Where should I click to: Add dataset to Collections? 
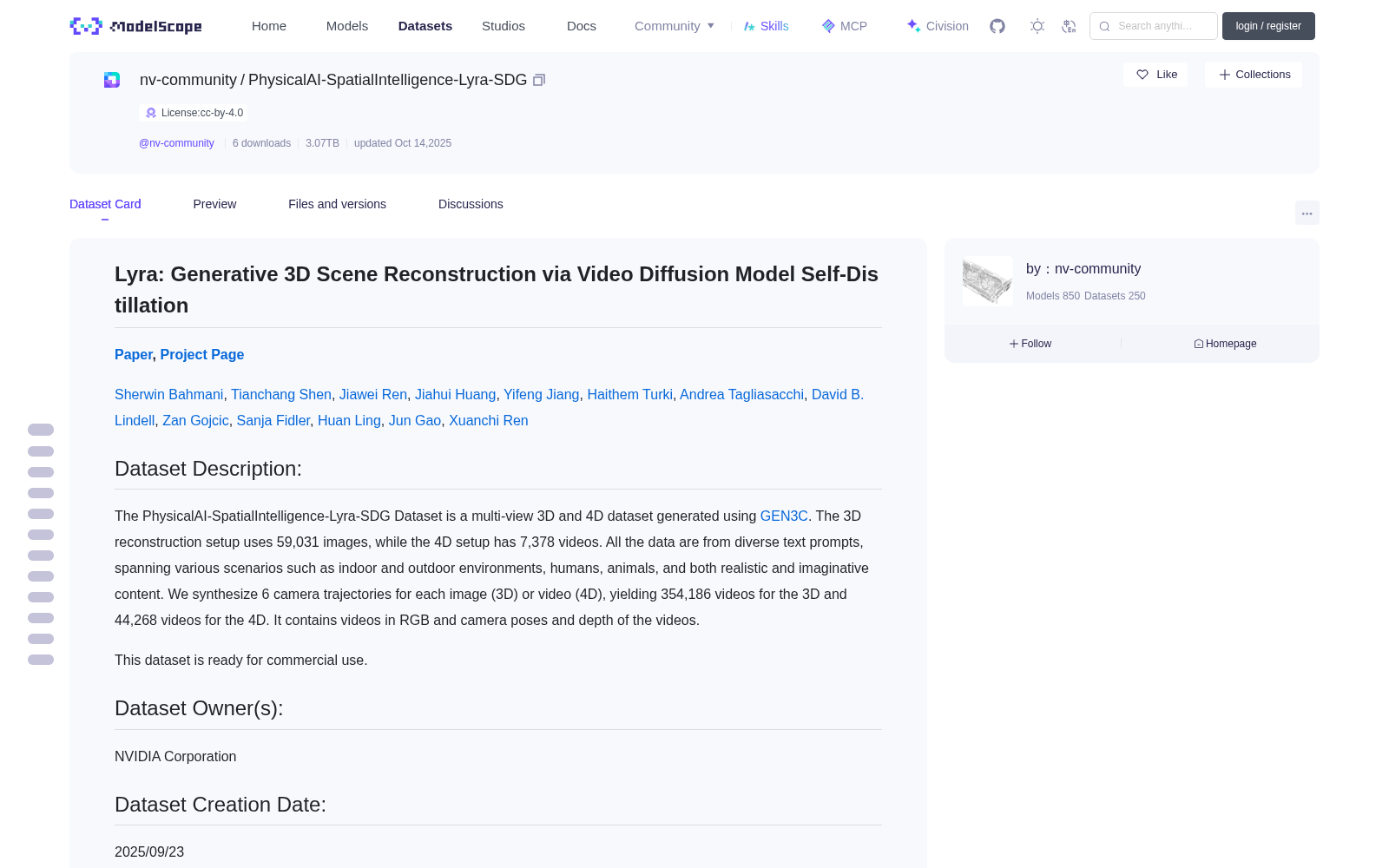(x=1254, y=75)
